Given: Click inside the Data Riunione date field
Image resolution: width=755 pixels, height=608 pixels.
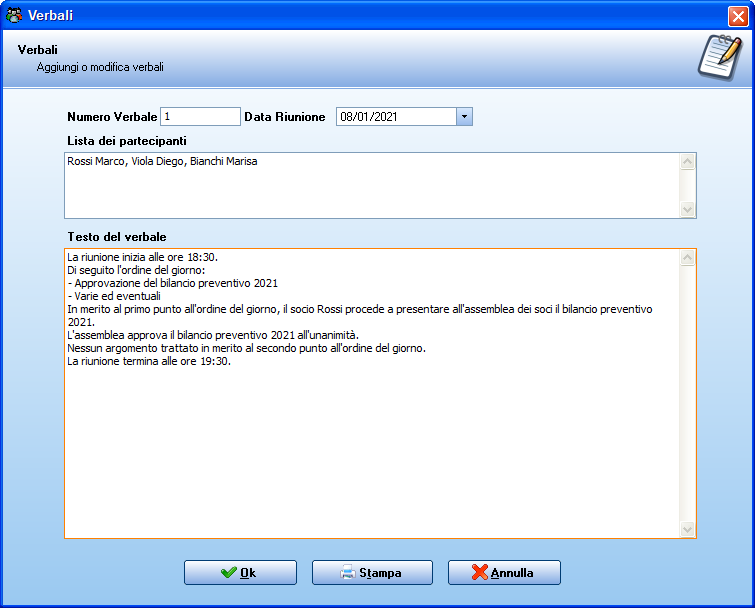Looking at the screenshot, I should [396, 116].
